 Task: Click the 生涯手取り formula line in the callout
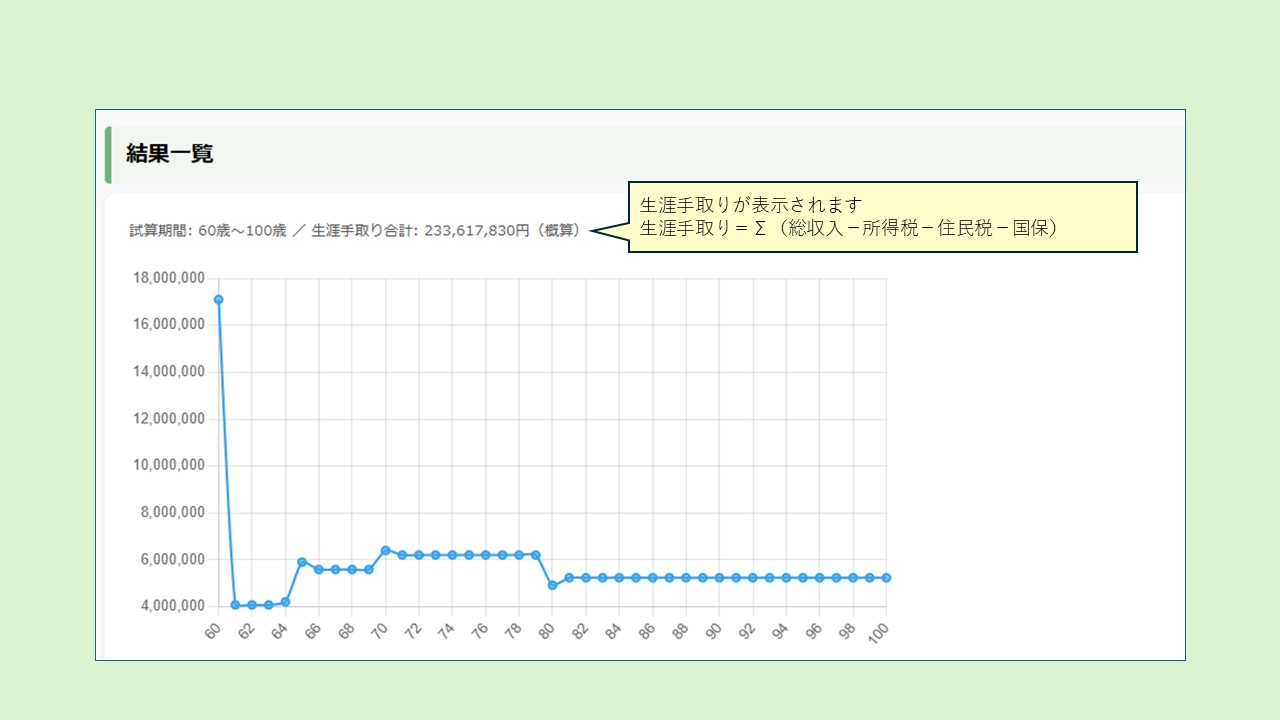pos(848,228)
